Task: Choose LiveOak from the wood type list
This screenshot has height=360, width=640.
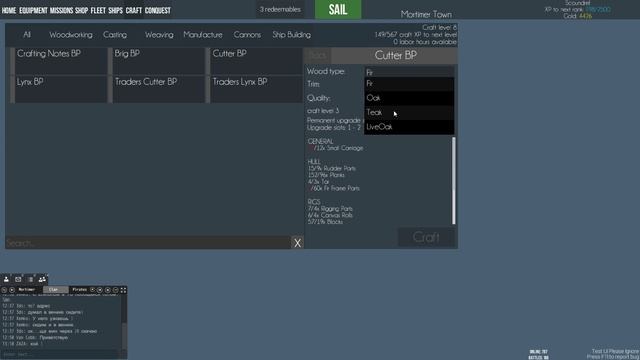Action: coord(409,127)
